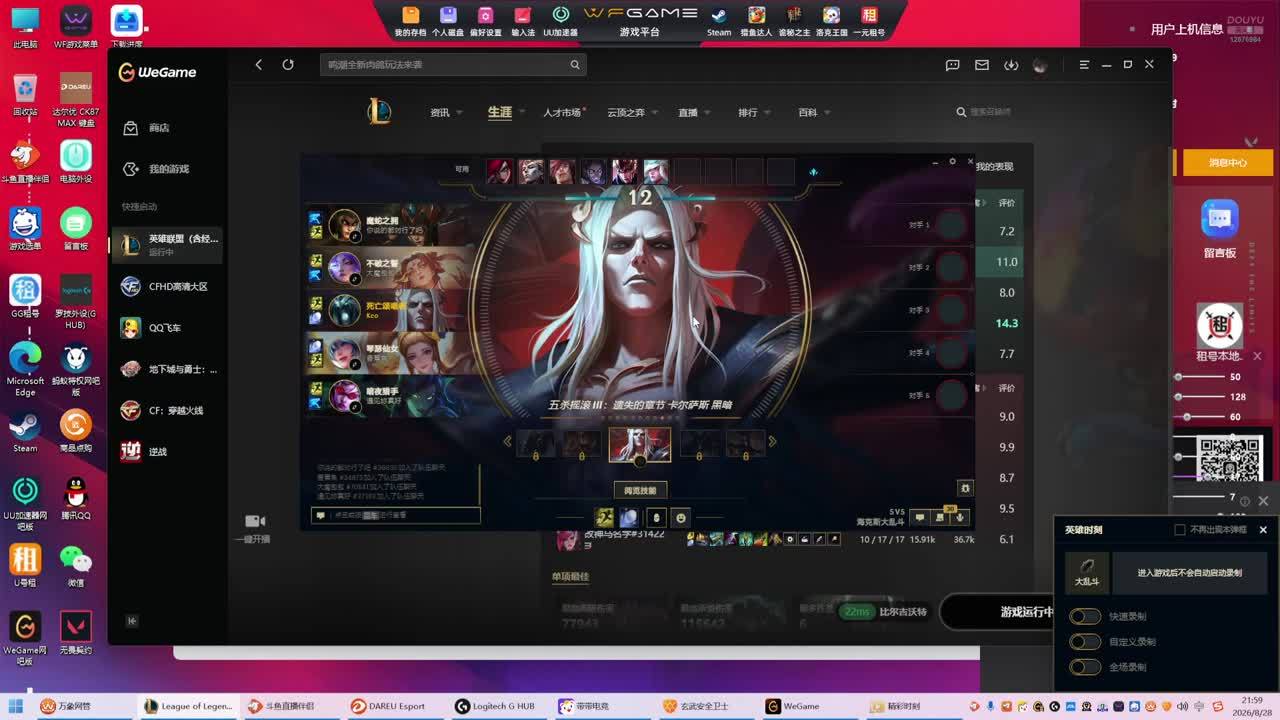Open the emote picker
1280x720 pixels.
[x=681, y=517]
